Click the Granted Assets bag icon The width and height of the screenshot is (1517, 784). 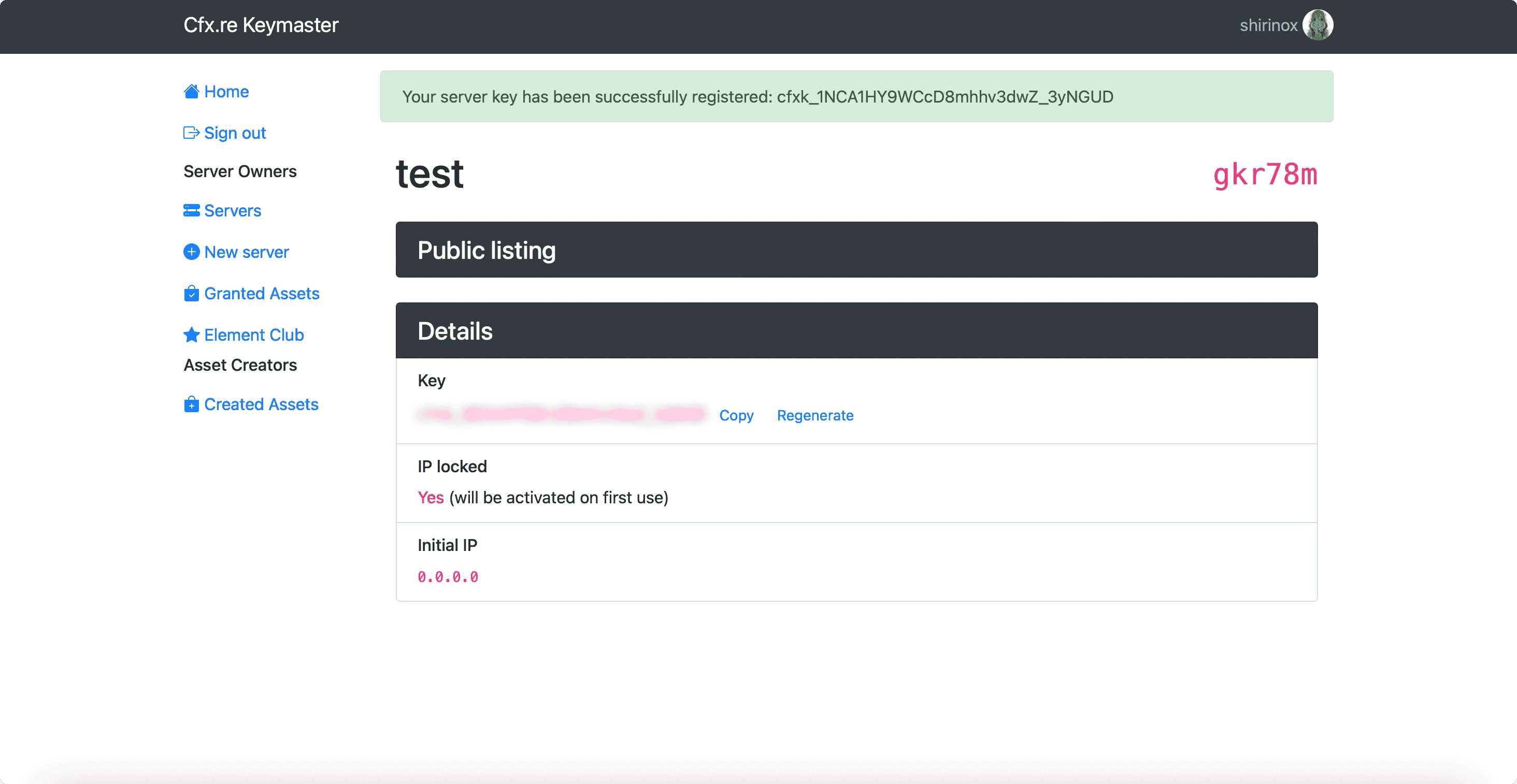[x=191, y=294]
